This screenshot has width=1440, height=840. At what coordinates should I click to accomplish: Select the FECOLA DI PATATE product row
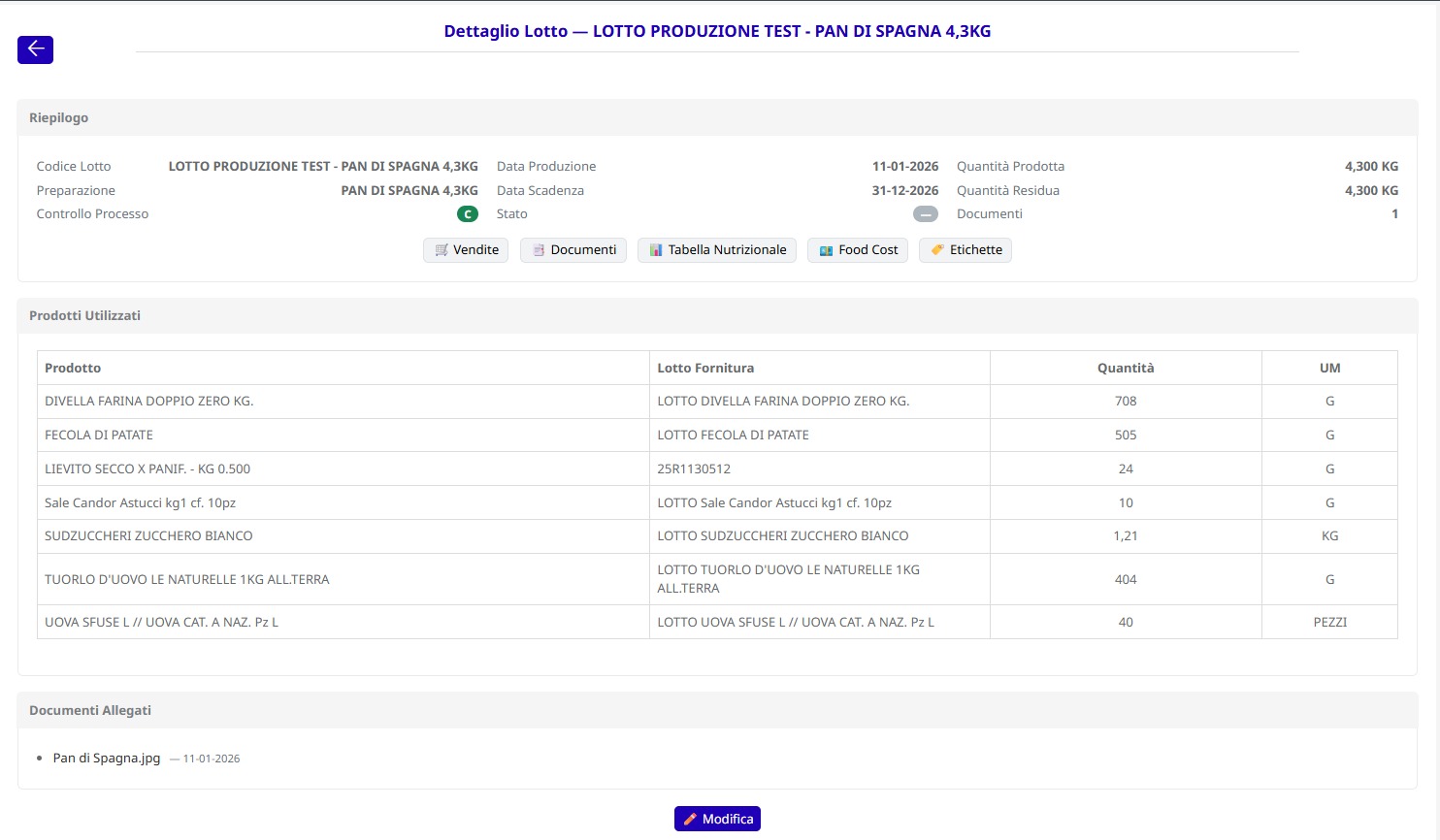click(99, 436)
